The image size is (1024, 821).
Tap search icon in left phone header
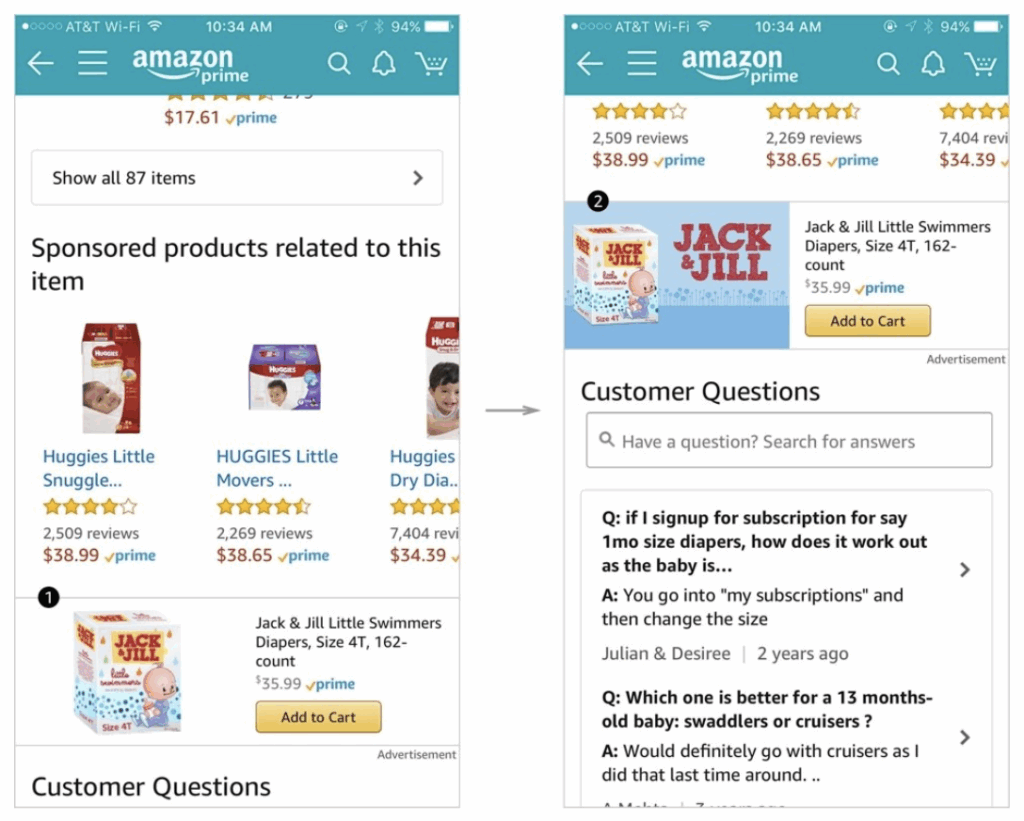(339, 63)
